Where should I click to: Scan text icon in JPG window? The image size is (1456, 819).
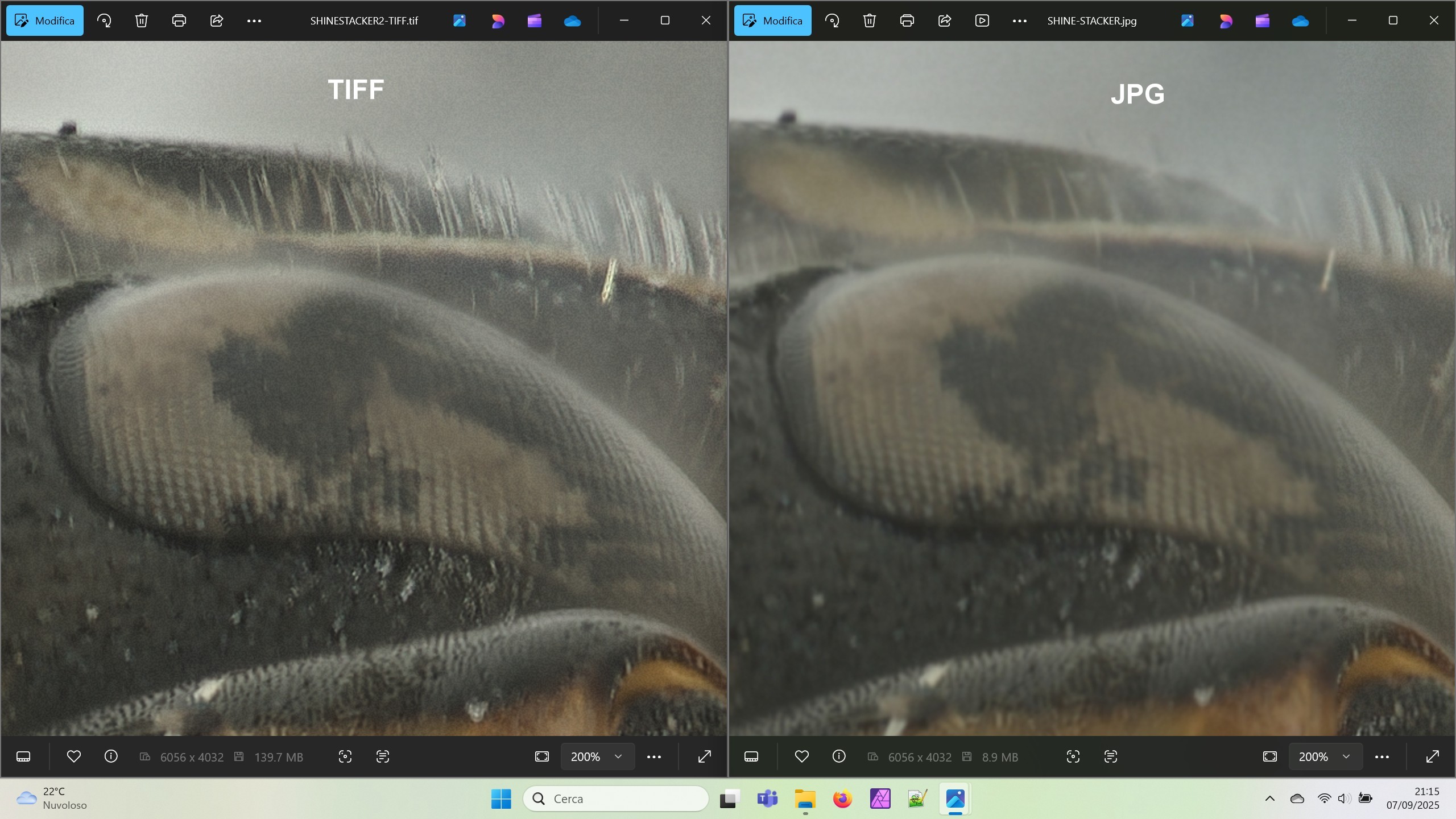click(x=1111, y=756)
